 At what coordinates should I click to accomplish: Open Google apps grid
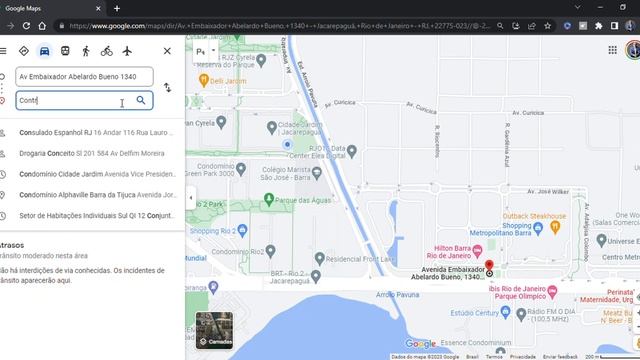[x=612, y=50]
